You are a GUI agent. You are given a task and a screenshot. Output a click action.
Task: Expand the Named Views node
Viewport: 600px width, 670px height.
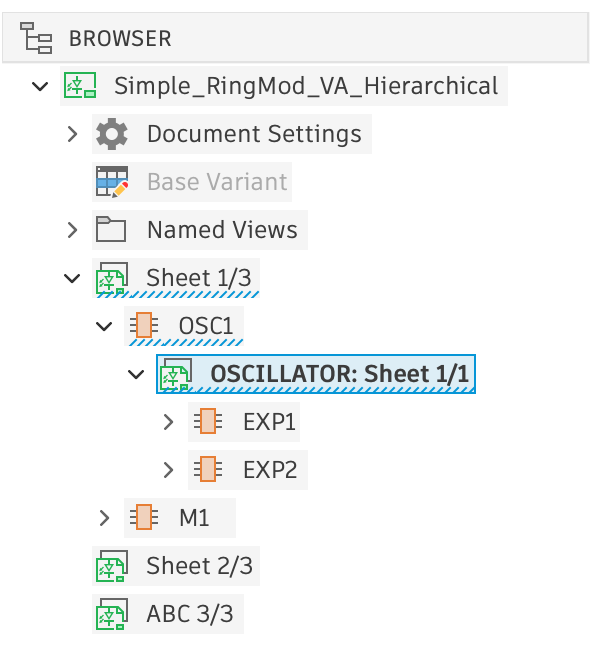pyautogui.click(x=73, y=230)
